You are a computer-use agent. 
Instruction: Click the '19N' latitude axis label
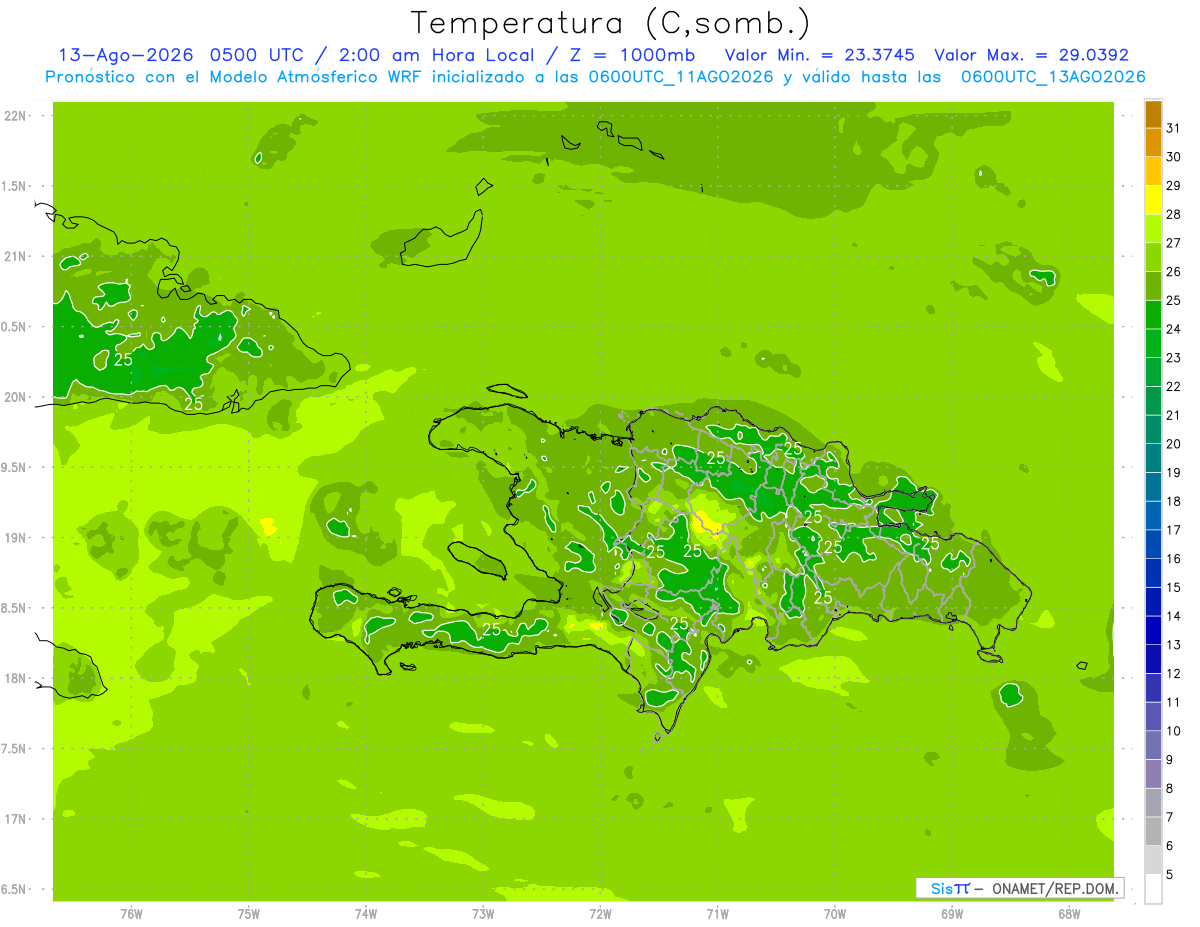[15, 538]
